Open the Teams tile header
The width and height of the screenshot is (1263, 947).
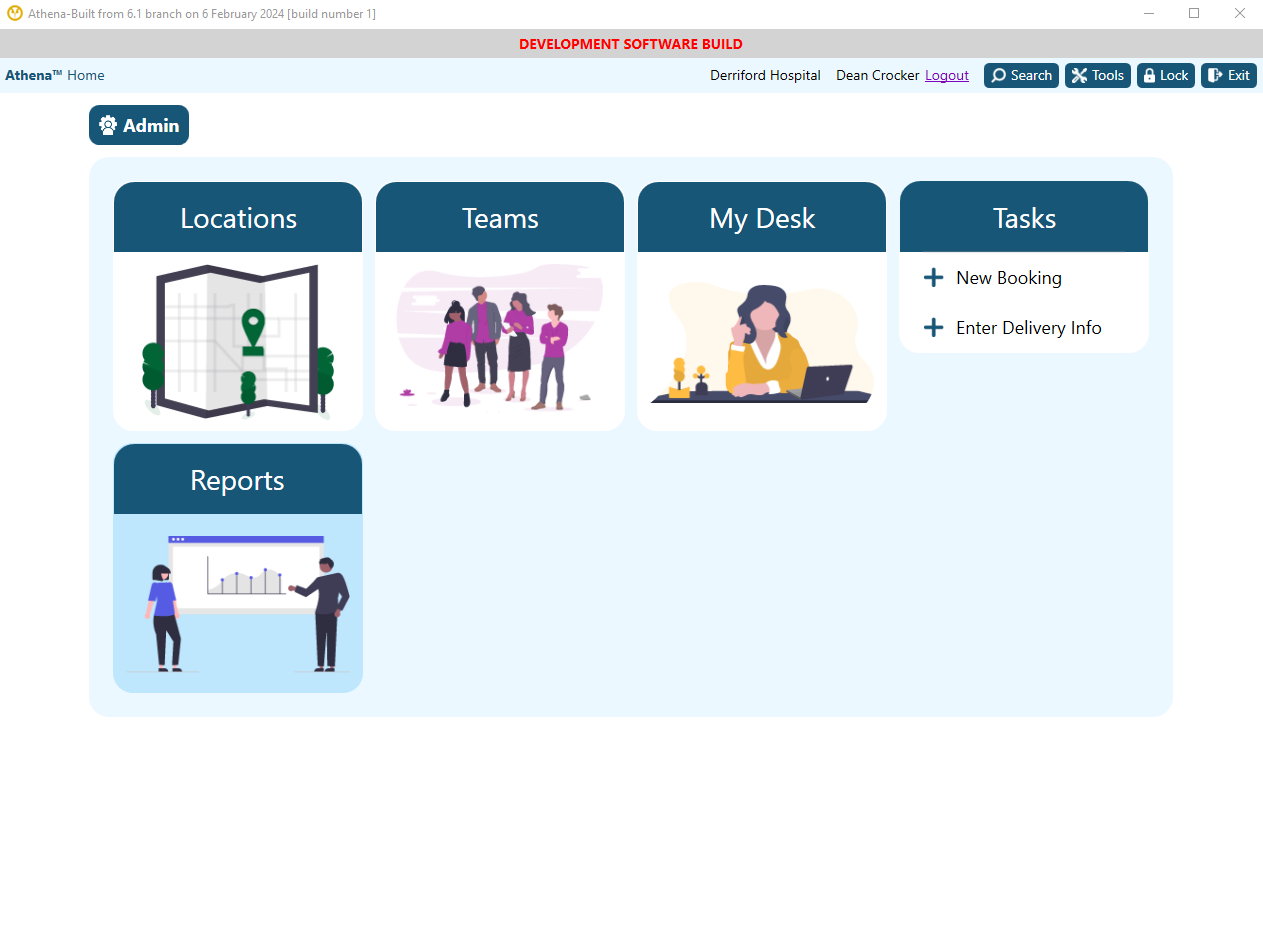(500, 217)
